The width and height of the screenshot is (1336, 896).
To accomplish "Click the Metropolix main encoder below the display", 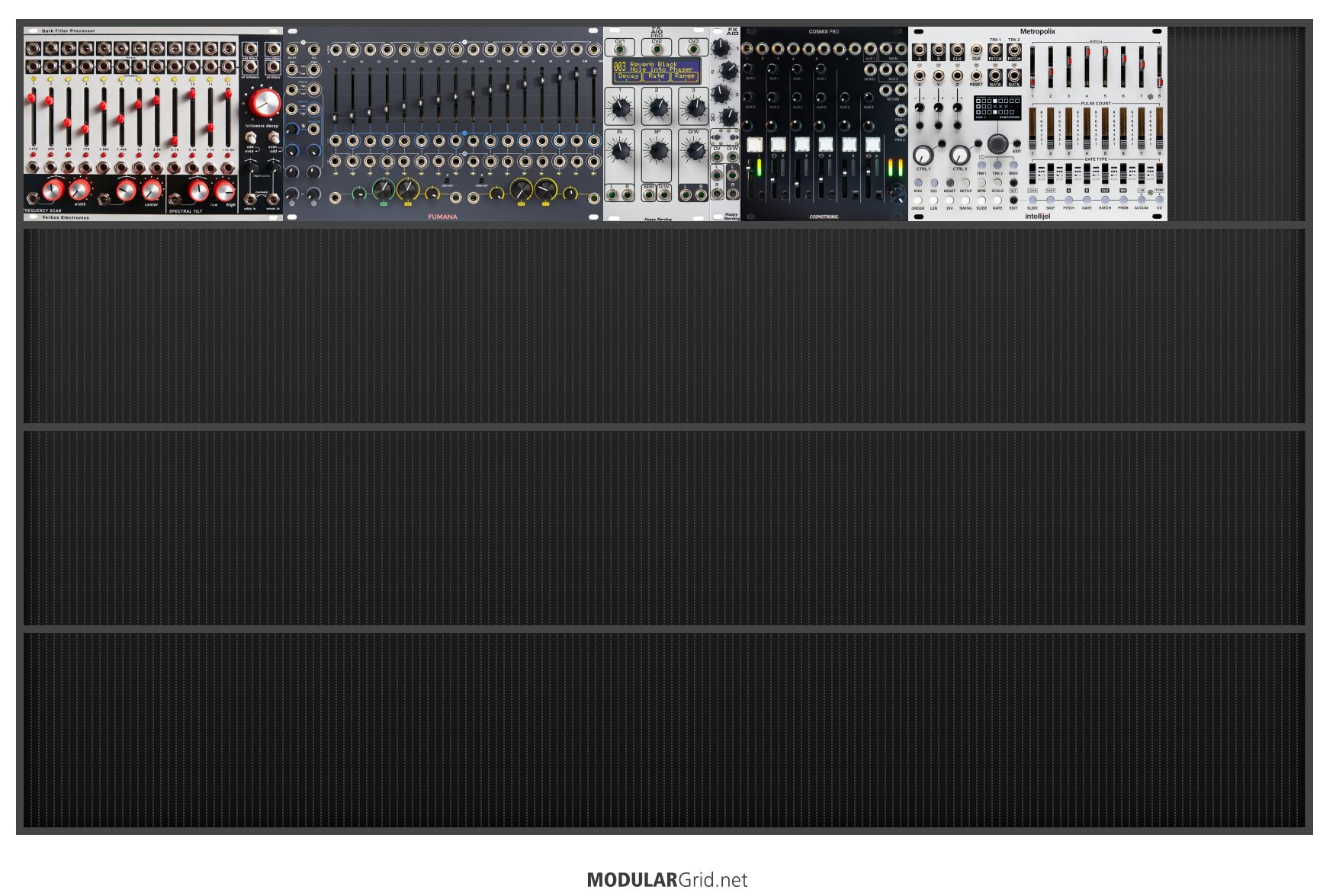I will coord(997,143).
